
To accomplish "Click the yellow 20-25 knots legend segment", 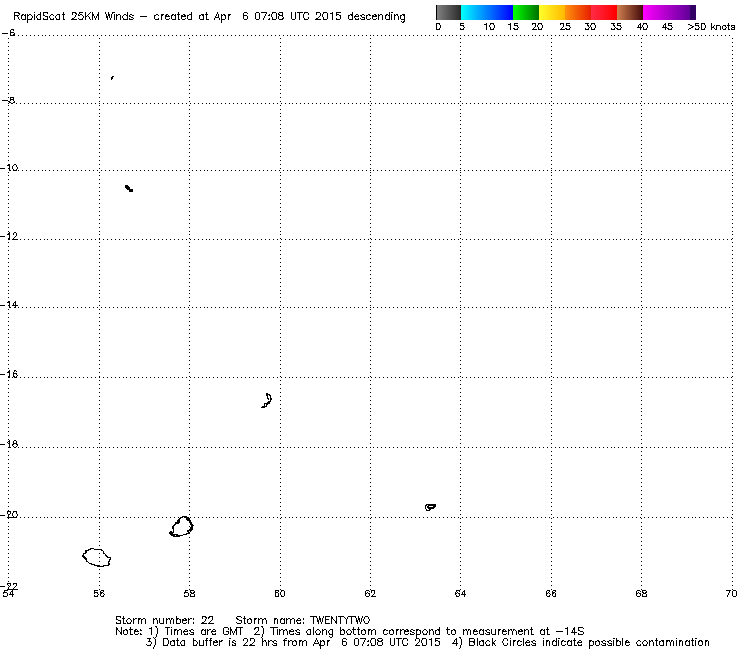I will click(x=552, y=12).
